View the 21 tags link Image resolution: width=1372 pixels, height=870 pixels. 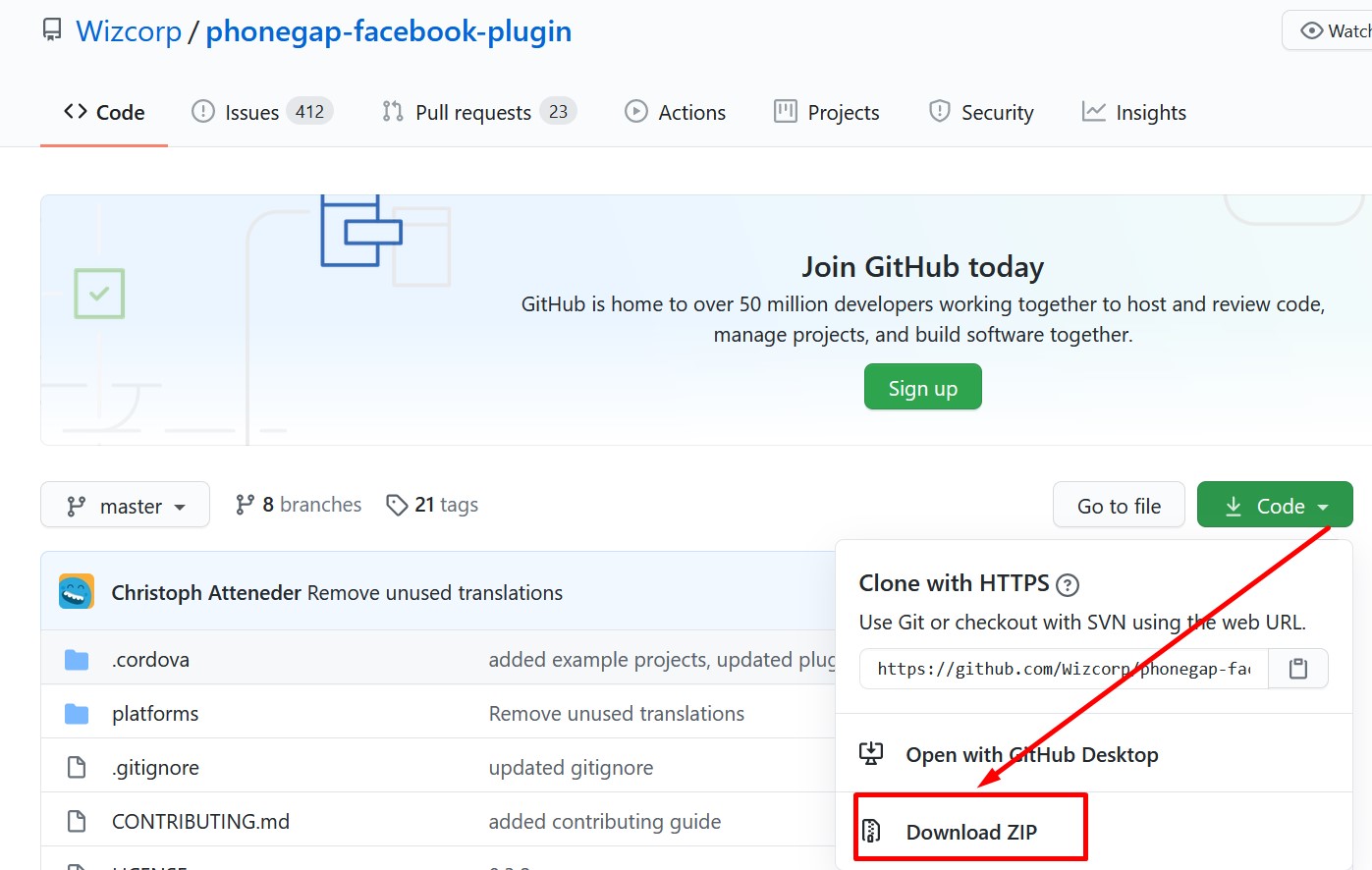pos(432,505)
